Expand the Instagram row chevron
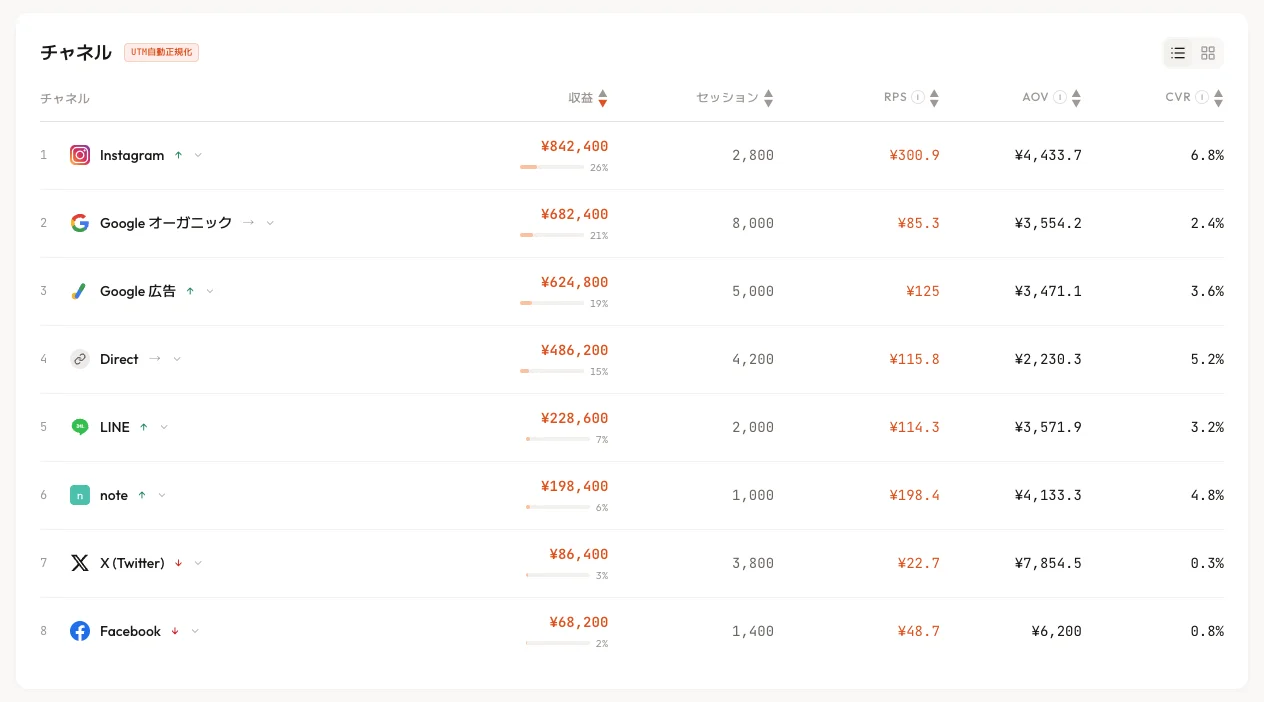1264x702 pixels. point(198,155)
